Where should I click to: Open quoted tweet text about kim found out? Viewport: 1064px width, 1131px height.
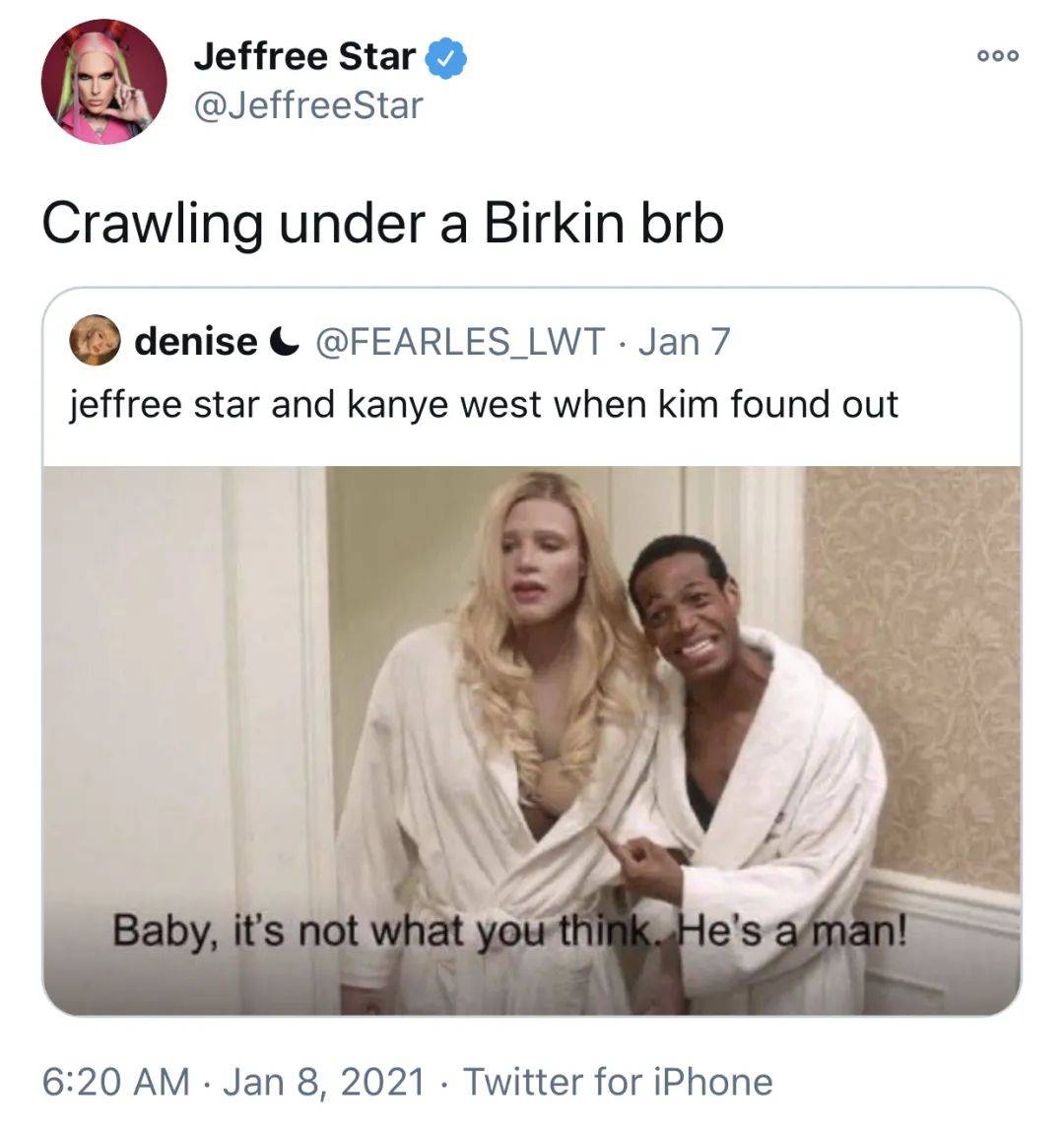click(484, 404)
